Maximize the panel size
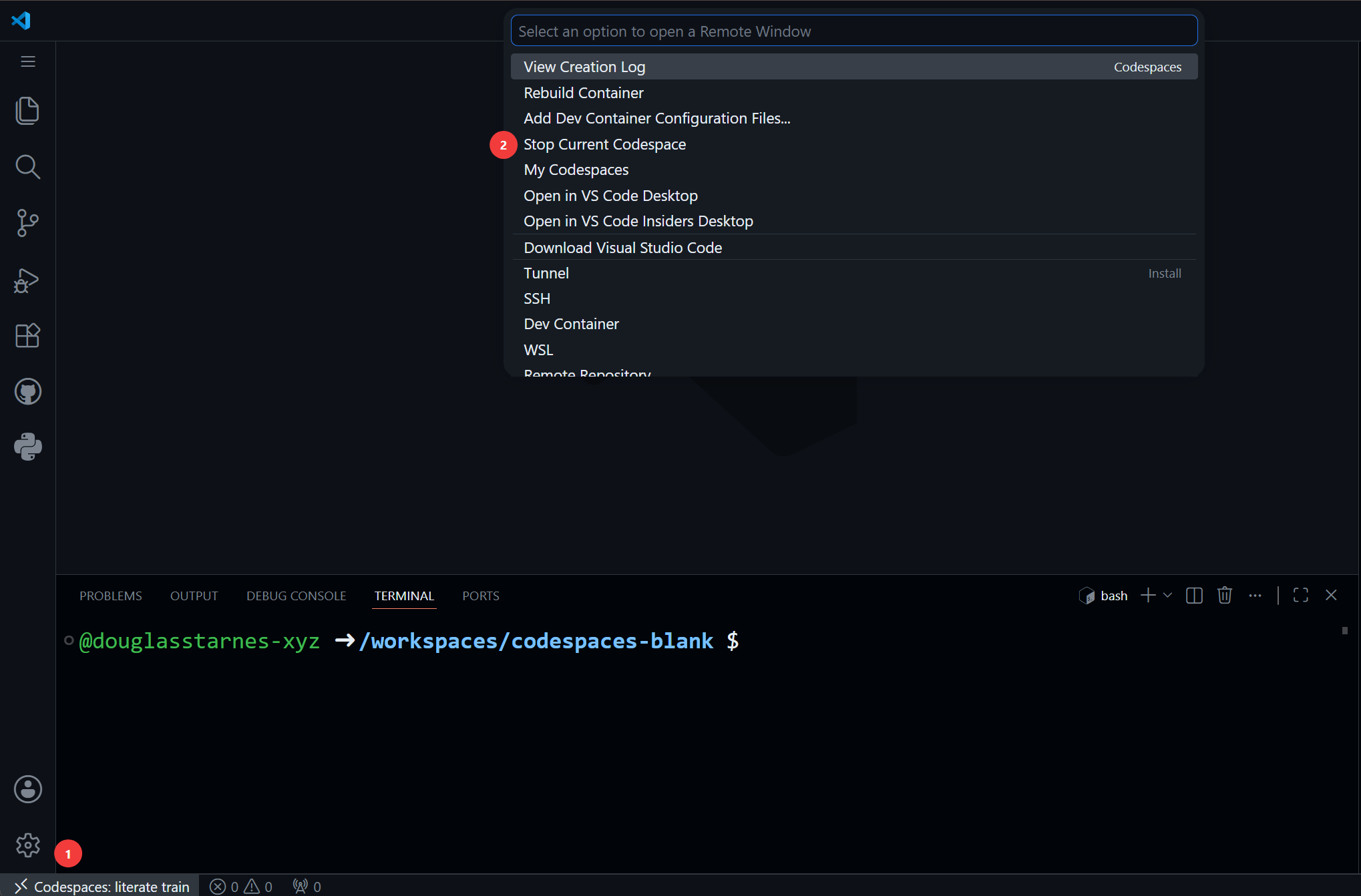1361x896 pixels. [x=1300, y=595]
